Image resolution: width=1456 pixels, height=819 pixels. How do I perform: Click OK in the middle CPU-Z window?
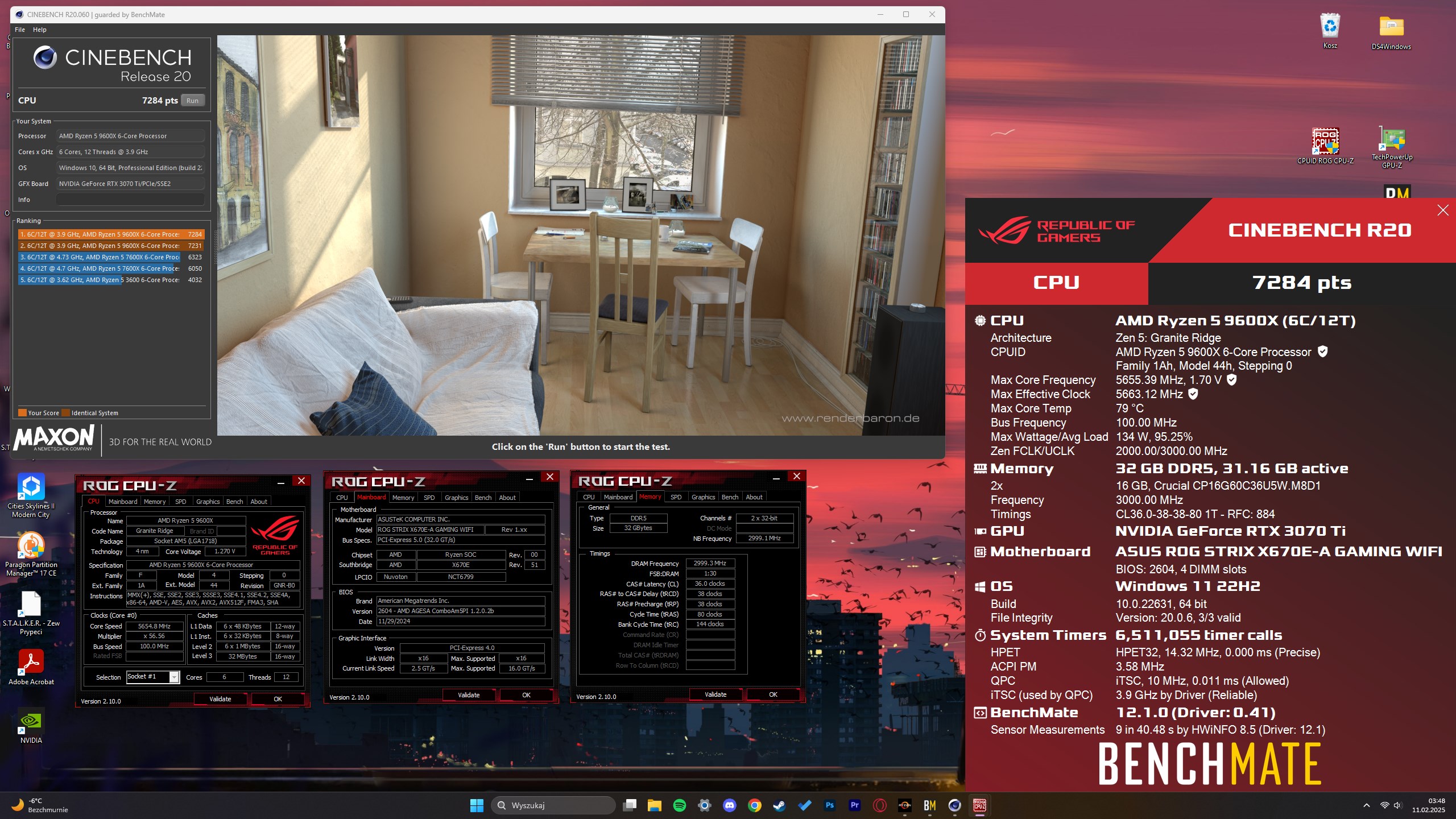[526, 695]
